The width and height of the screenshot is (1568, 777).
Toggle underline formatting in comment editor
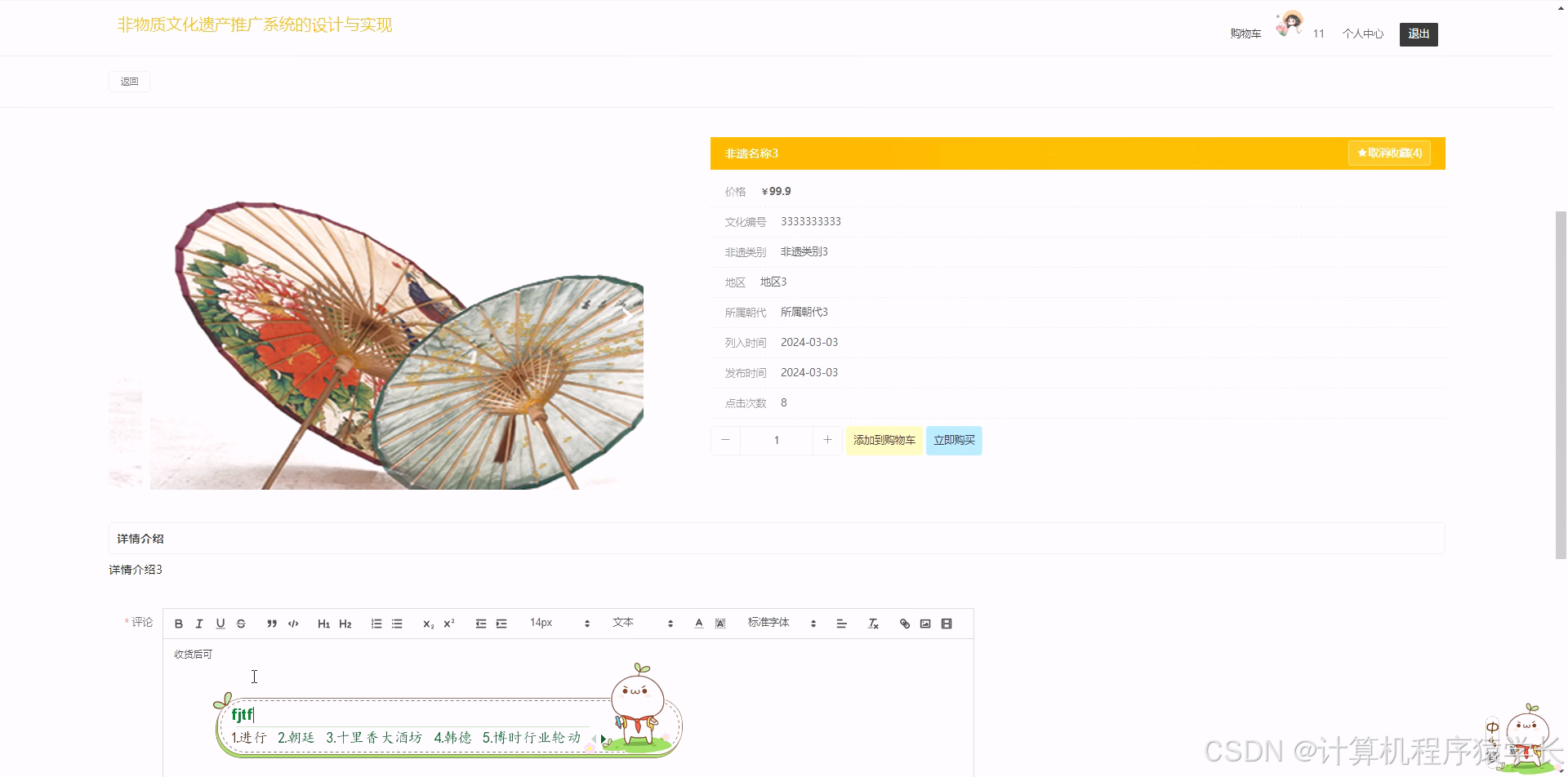(220, 624)
